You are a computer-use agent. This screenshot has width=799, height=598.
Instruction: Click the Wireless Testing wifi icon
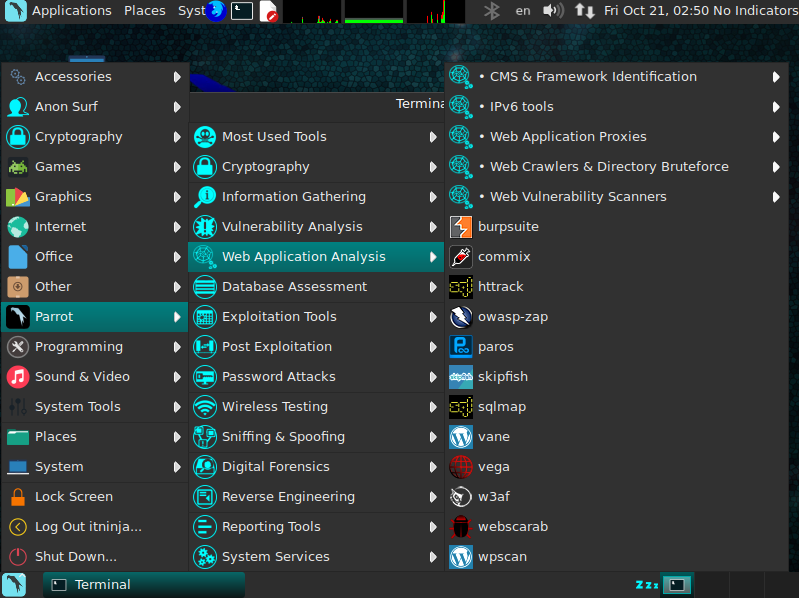205,407
